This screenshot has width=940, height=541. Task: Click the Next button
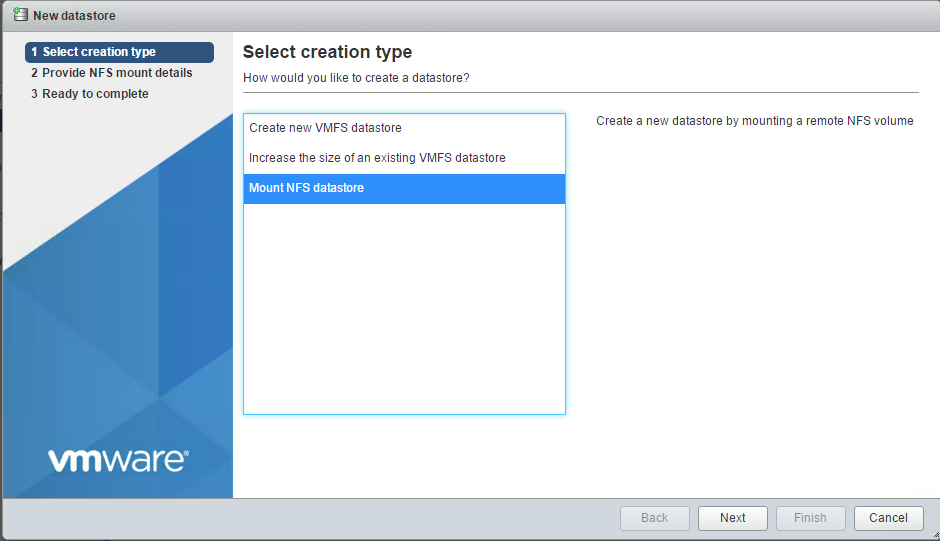click(733, 518)
